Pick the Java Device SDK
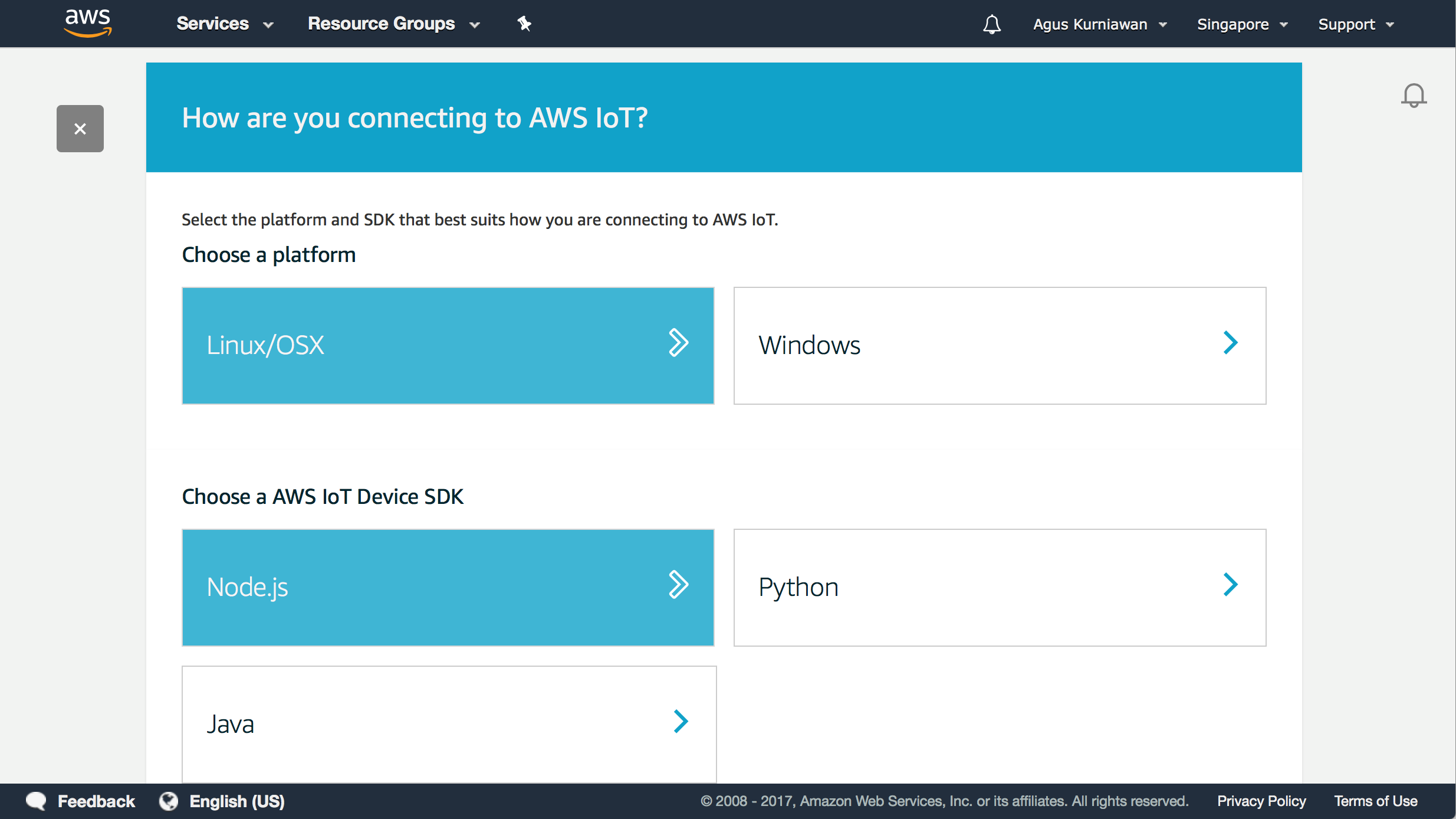 (x=449, y=725)
